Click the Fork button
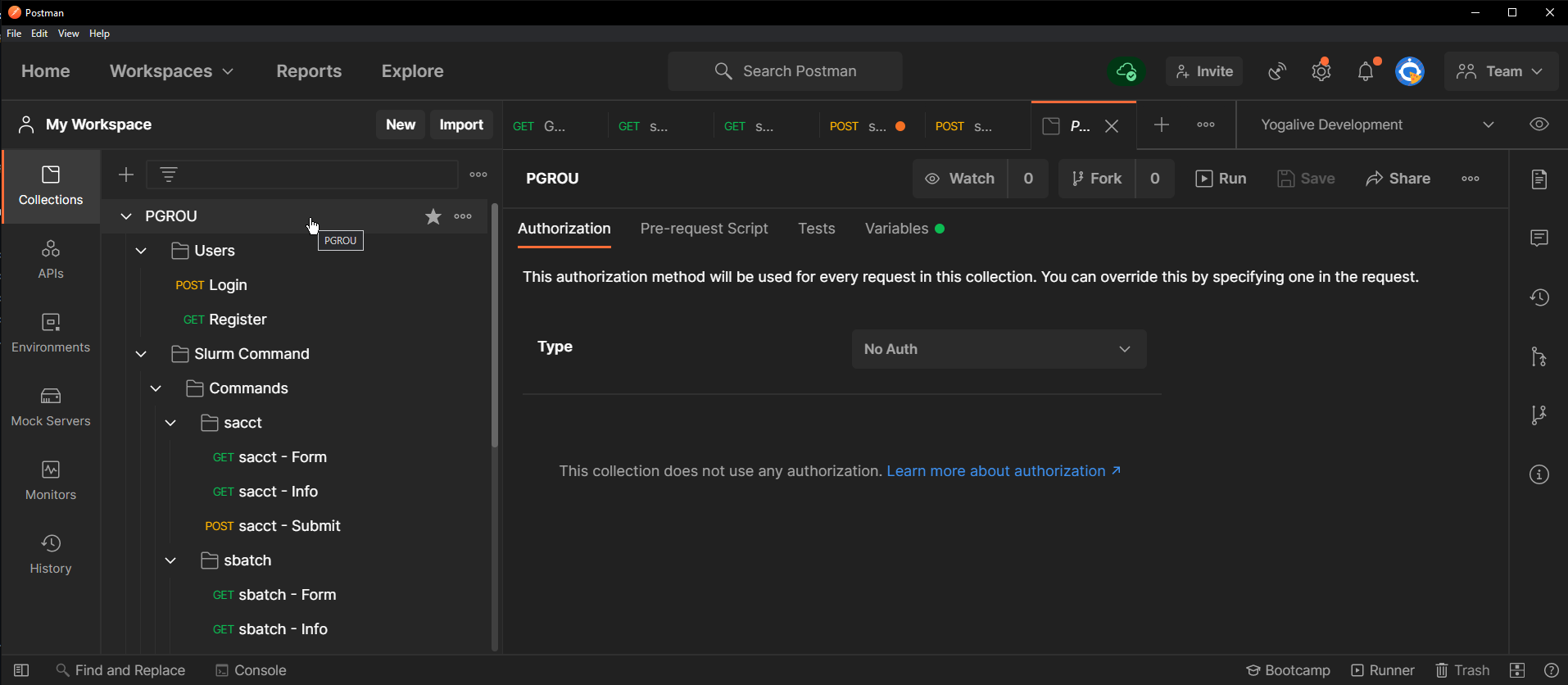 pos(1097,179)
